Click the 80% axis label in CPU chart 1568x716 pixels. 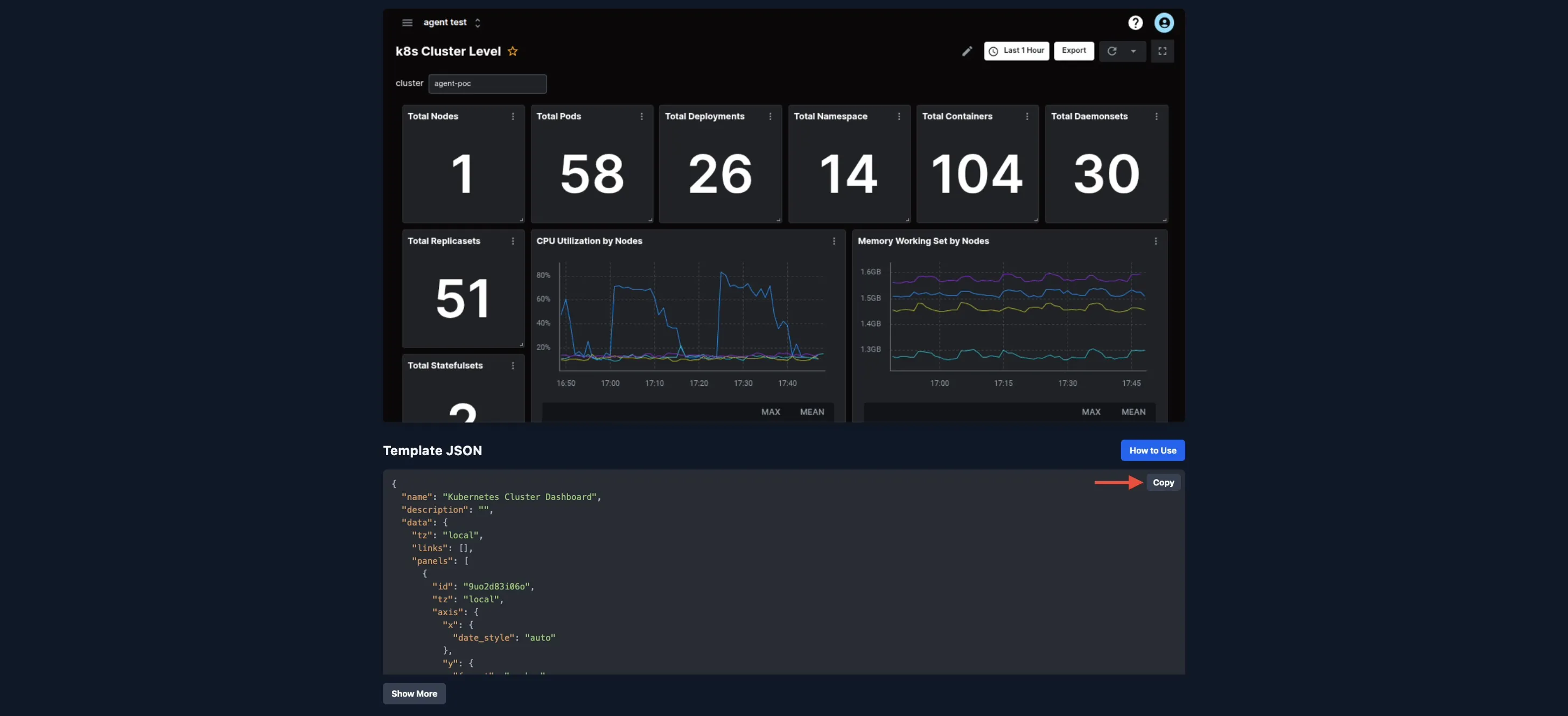tap(543, 275)
